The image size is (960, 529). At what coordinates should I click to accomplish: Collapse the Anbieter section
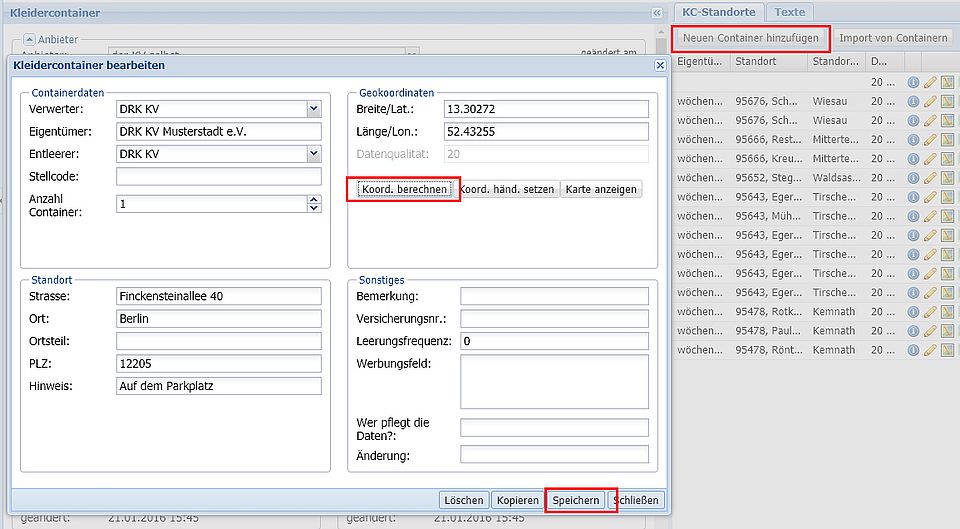pyautogui.click(x=30, y=39)
